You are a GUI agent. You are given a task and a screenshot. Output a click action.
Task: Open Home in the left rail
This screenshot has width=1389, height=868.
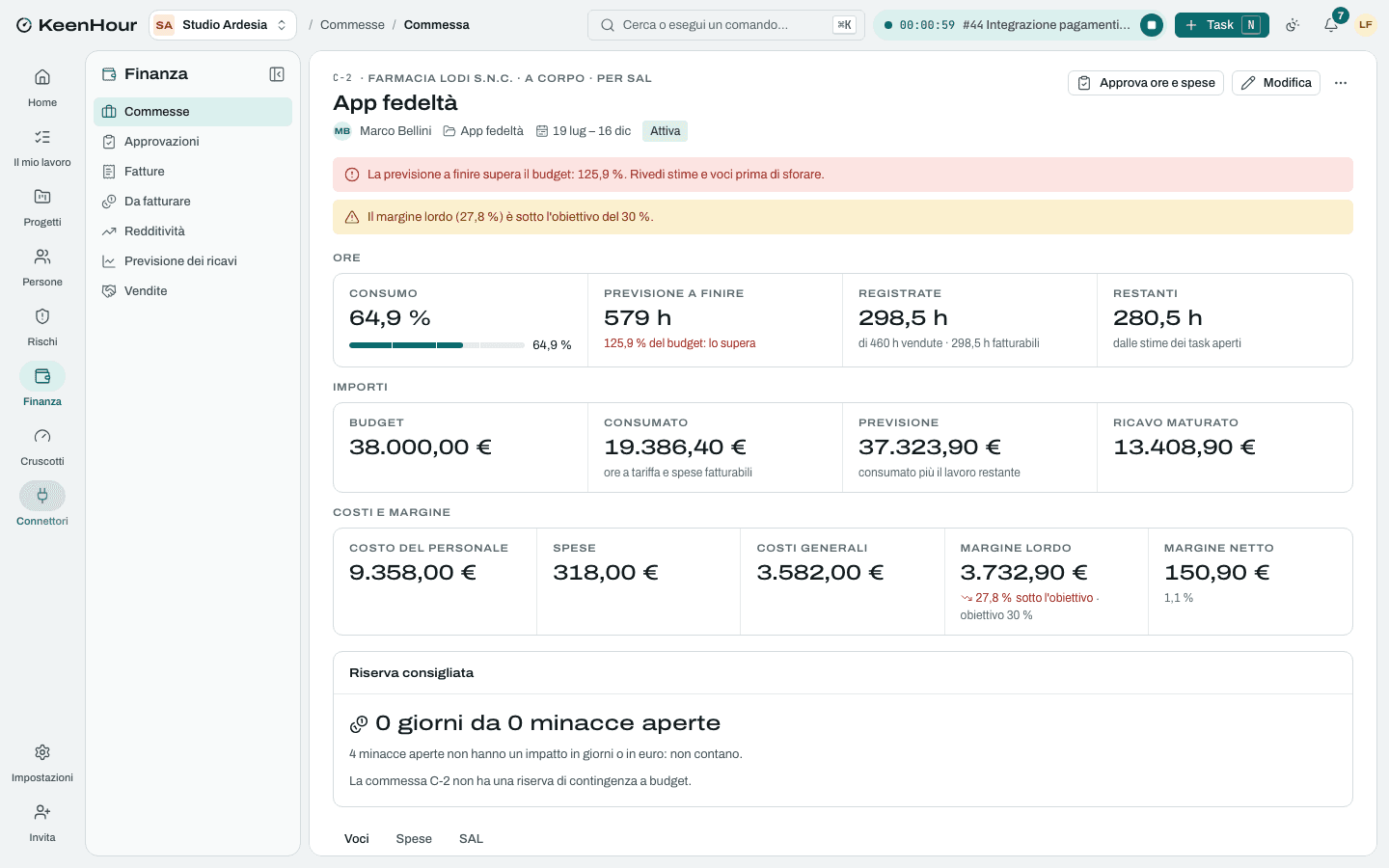click(x=42, y=88)
